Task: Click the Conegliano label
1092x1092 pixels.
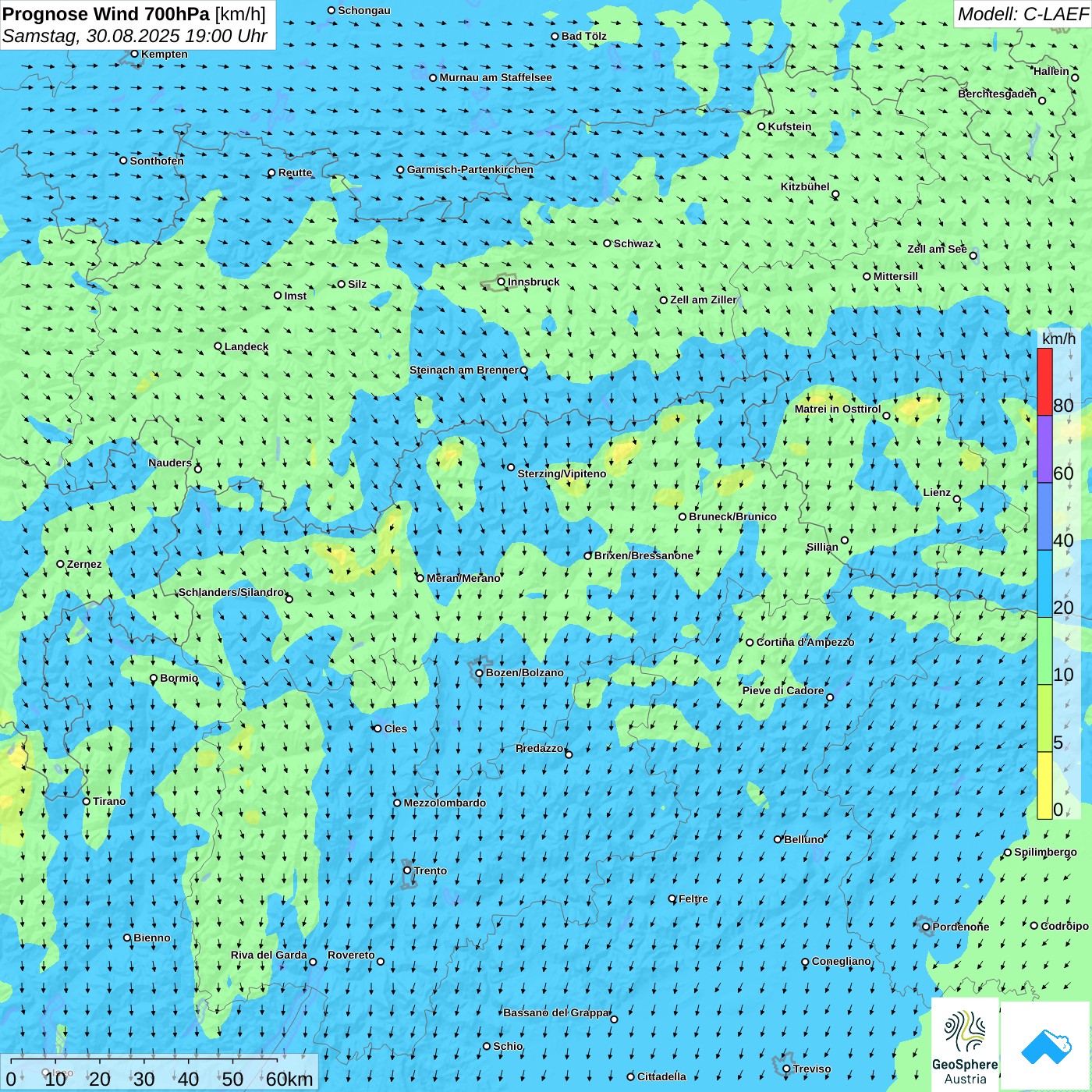Action: pos(841,961)
